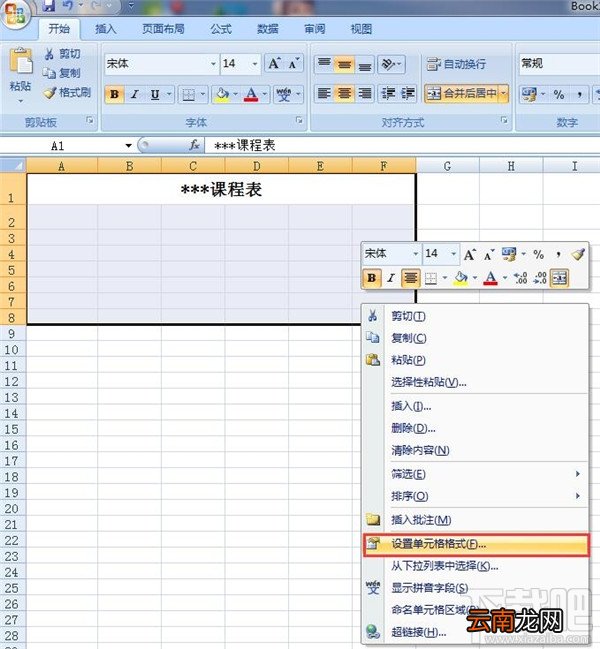Switch to the 视图 (View) tab
600x649 pixels.
tap(361, 29)
